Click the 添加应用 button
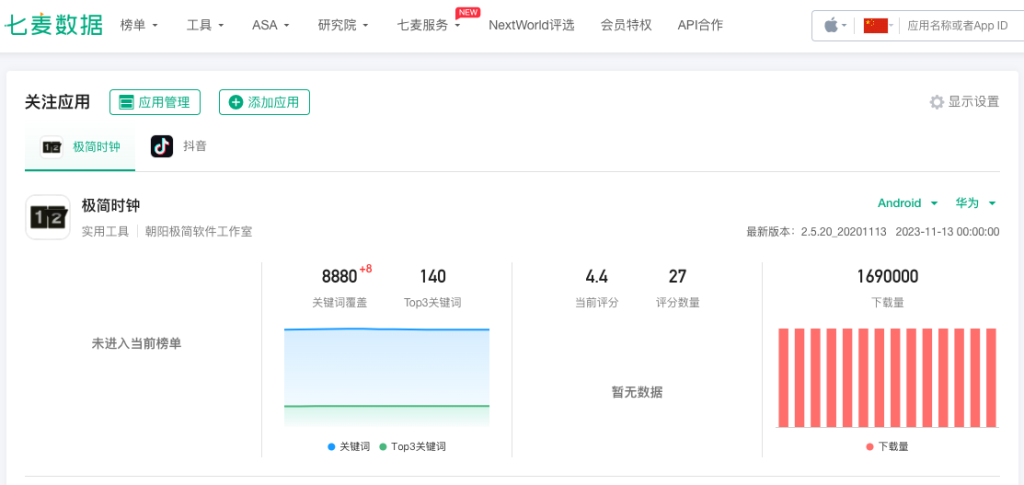The image size is (1024, 485). [x=264, y=102]
